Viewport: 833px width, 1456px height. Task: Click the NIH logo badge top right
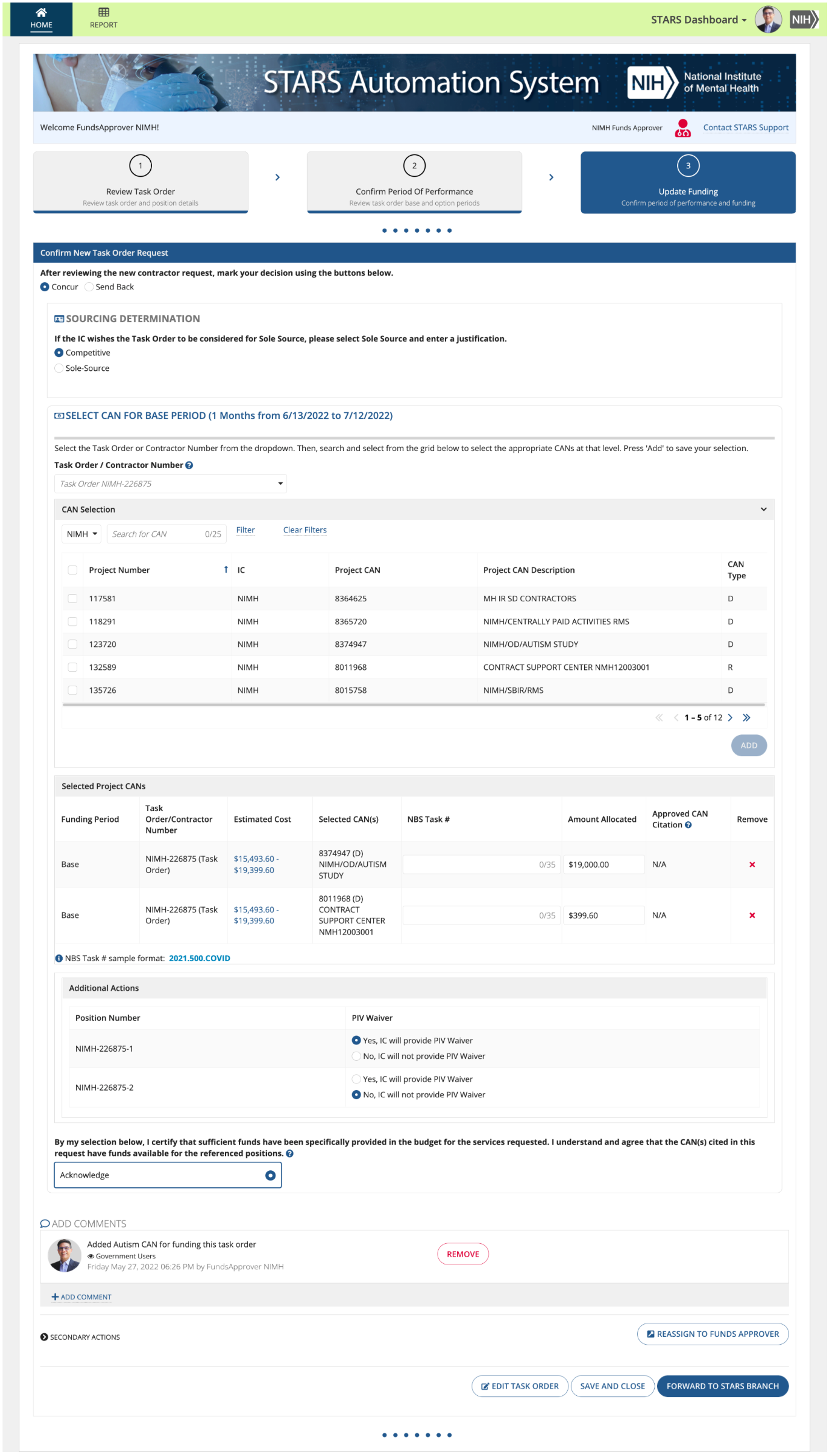click(x=804, y=20)
